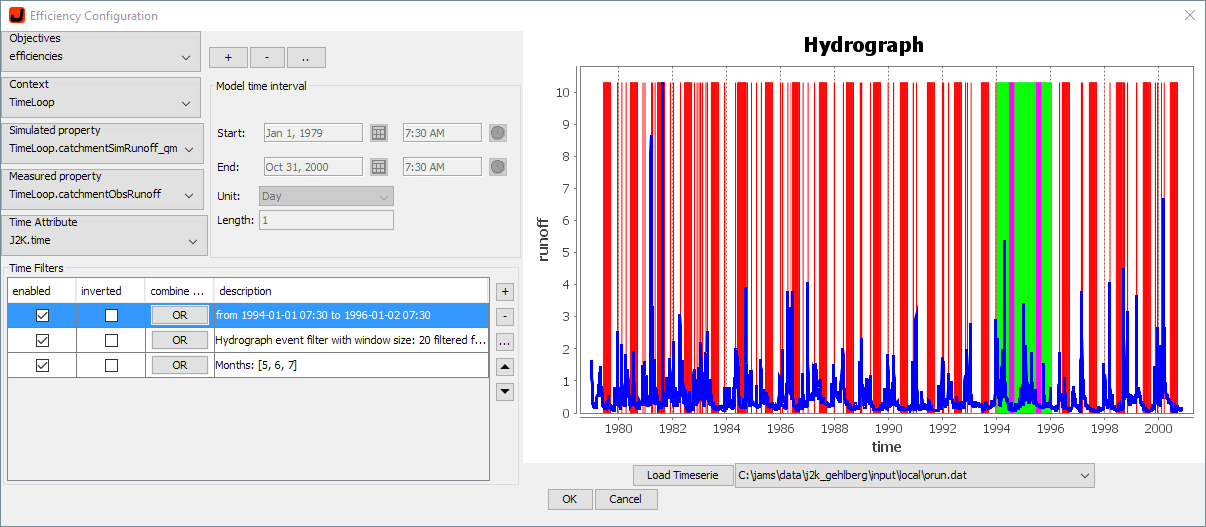
Task: Select the Hydrograph event filter description row
Action: click(351, 340)
